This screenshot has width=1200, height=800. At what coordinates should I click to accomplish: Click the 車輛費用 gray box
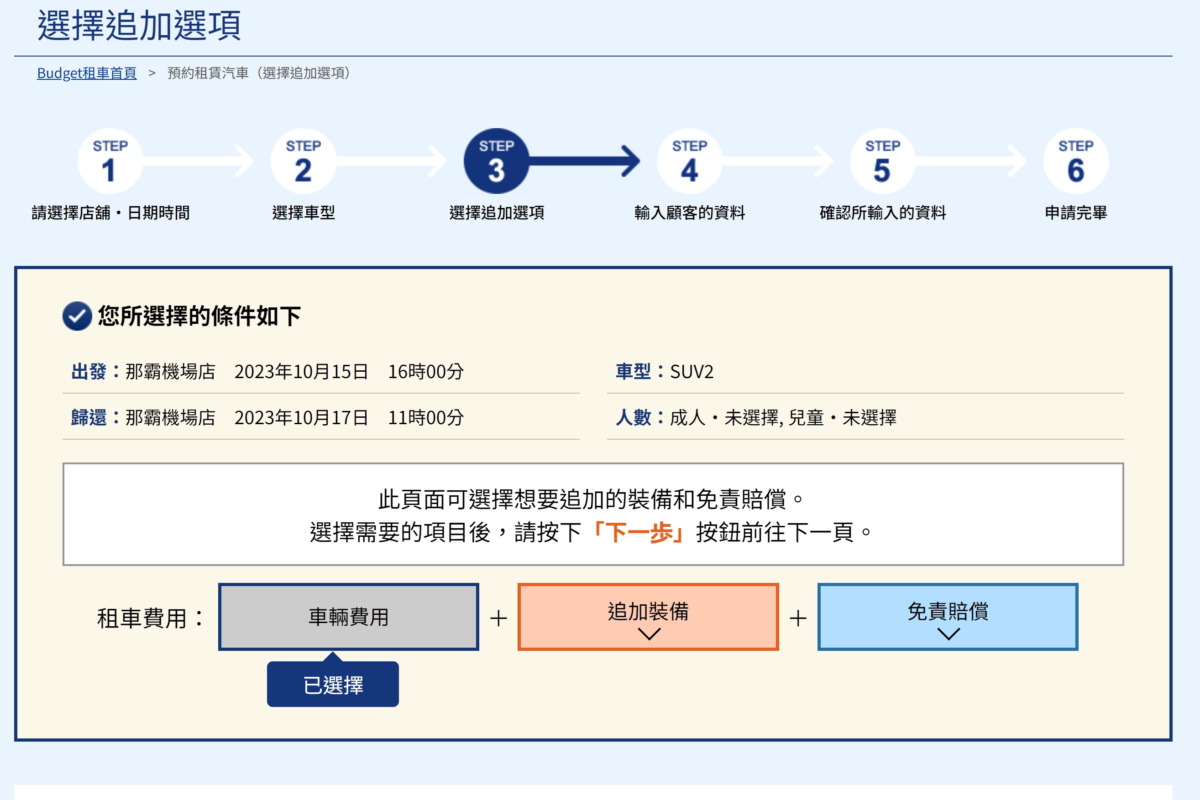pyautogui.click(x=348, y=617)
